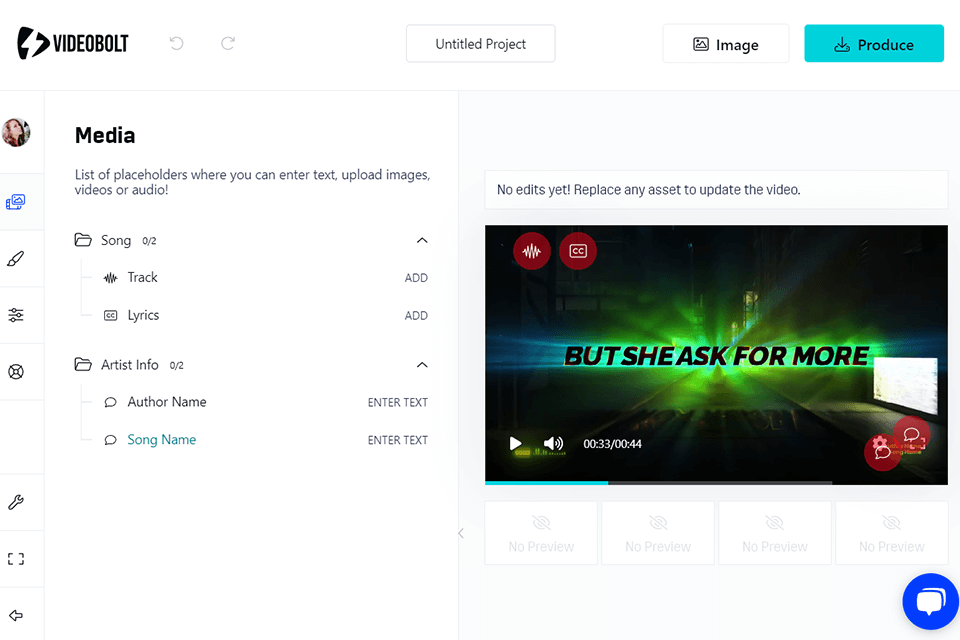Click ADD next to Lyrics
Image resolution: width=960 pixels, height=640 pixels.
click(416, 315)
